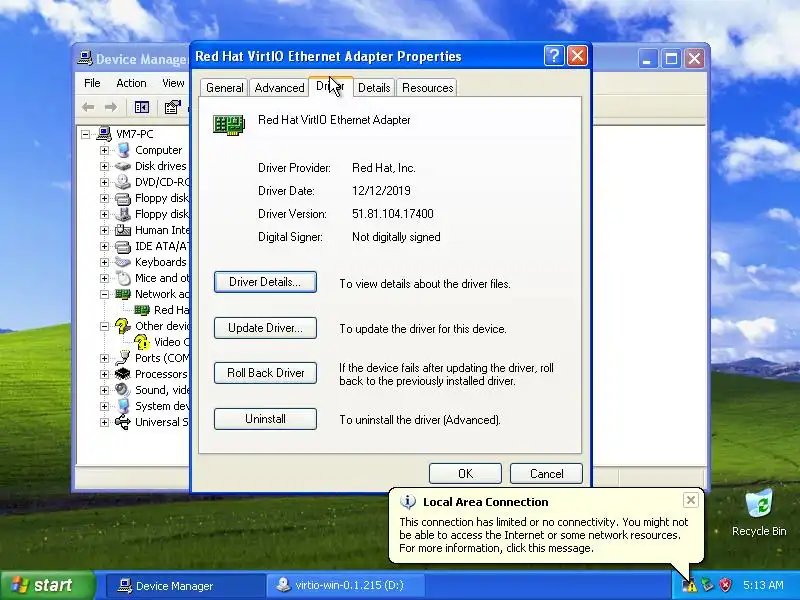Image resolution: width=800 pixels, height=600 pixels.
Task: Select the Video Controller warning icon
Action: [142, 342]
